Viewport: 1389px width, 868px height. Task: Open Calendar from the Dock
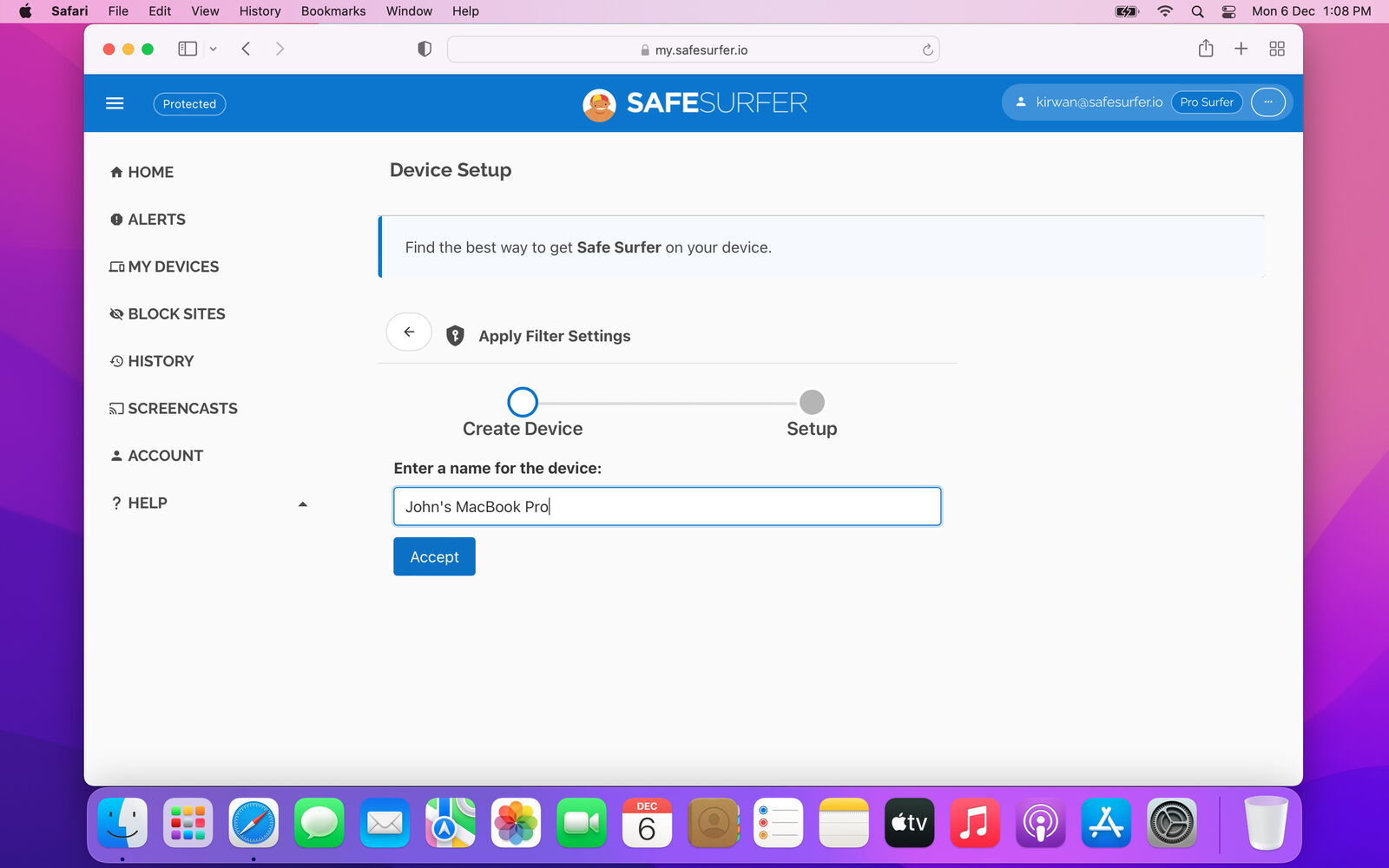coord(647,822)
